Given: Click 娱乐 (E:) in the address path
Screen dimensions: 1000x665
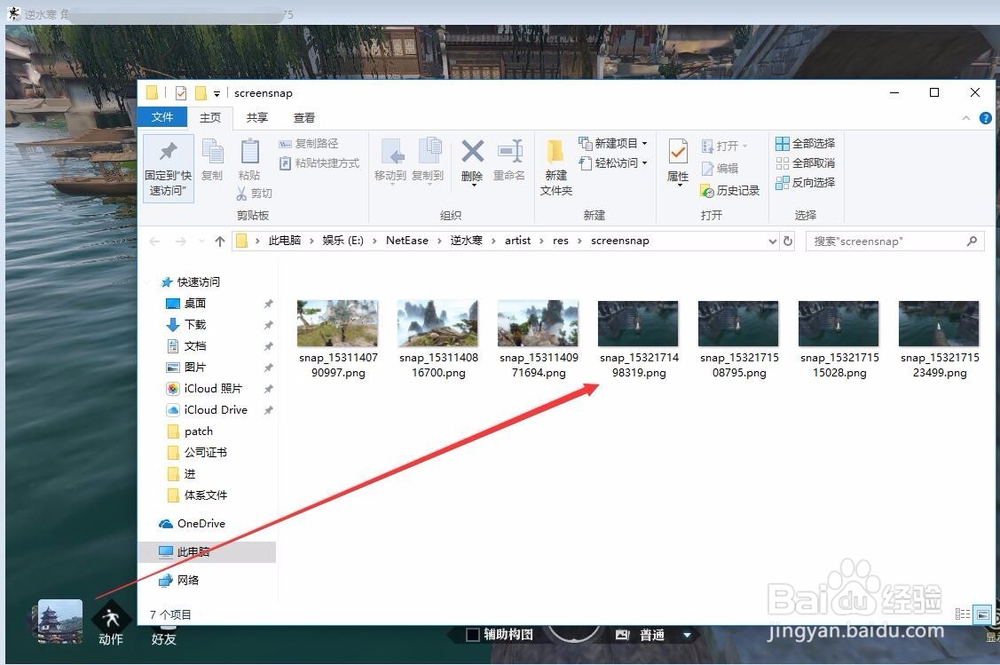Looking at the screenshot, I should 343,240.
